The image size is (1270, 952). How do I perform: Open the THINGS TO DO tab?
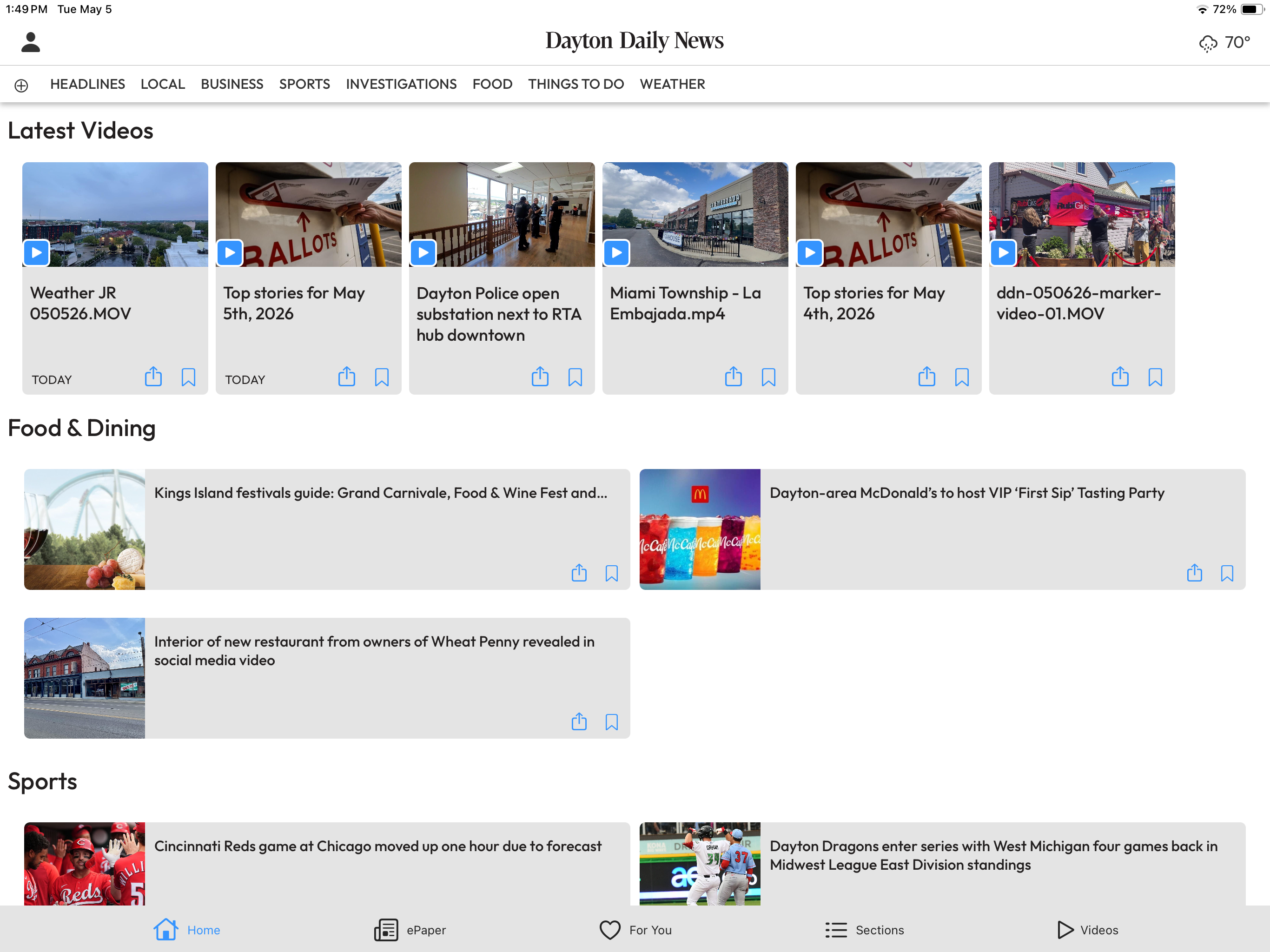(576, 85)
